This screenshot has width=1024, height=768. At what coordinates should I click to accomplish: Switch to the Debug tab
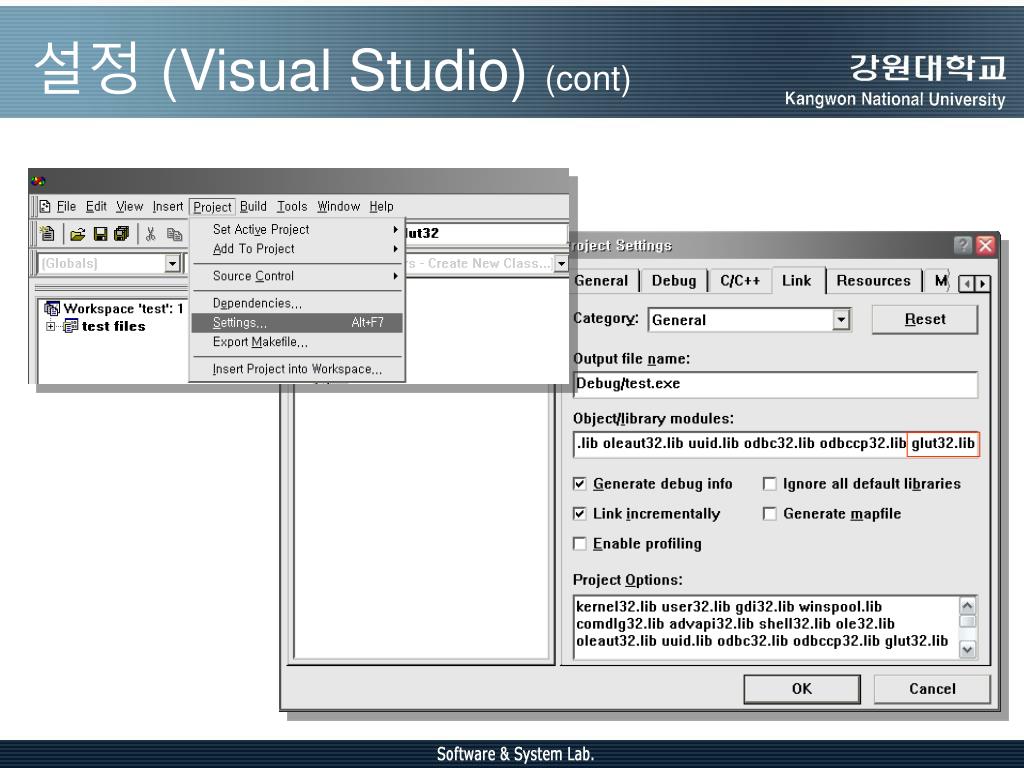coord(674,281)
